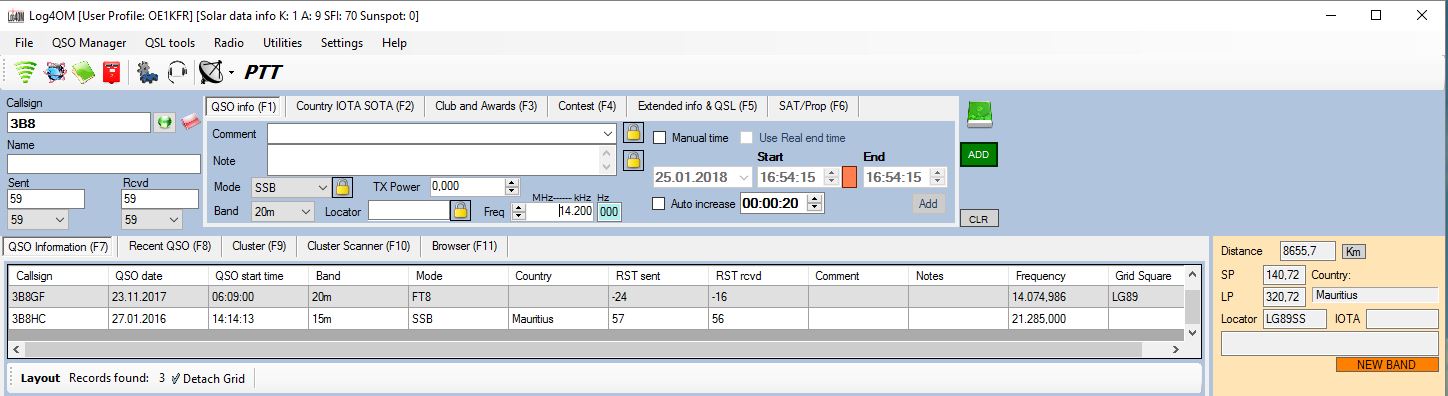The image size is (1448, 396).
Task: Open the File menu
Action: tap(24, 43)
